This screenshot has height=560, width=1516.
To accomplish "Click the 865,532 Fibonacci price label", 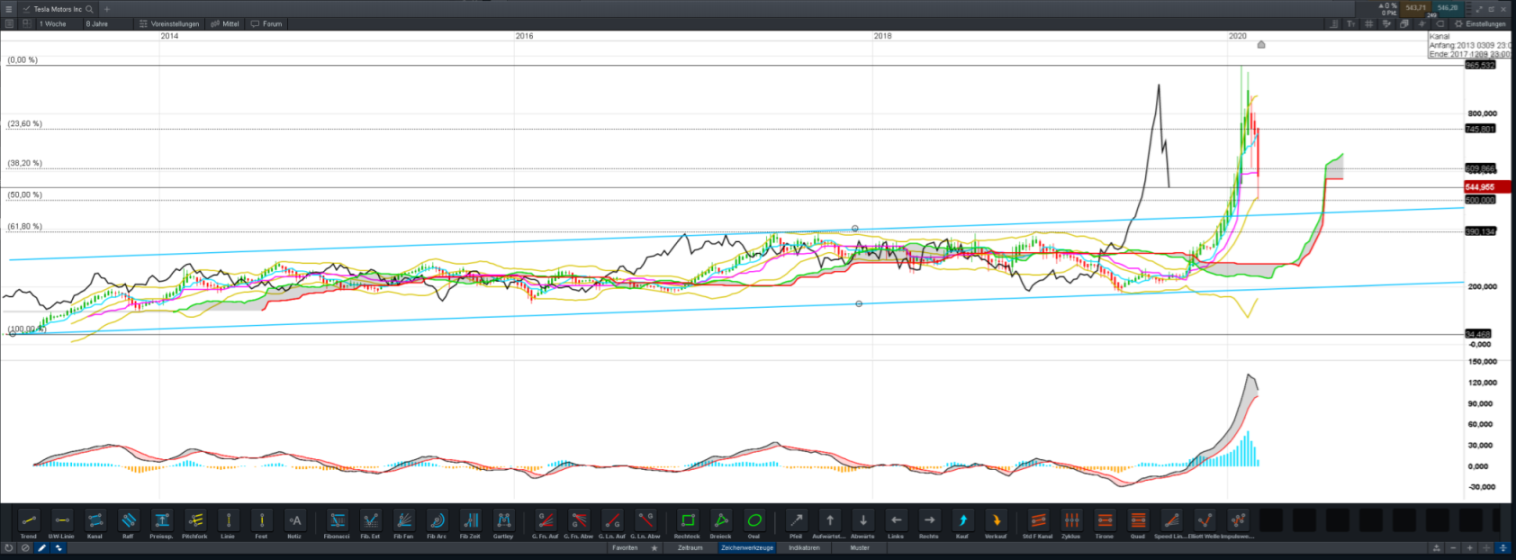I will tap(1480, 65).
